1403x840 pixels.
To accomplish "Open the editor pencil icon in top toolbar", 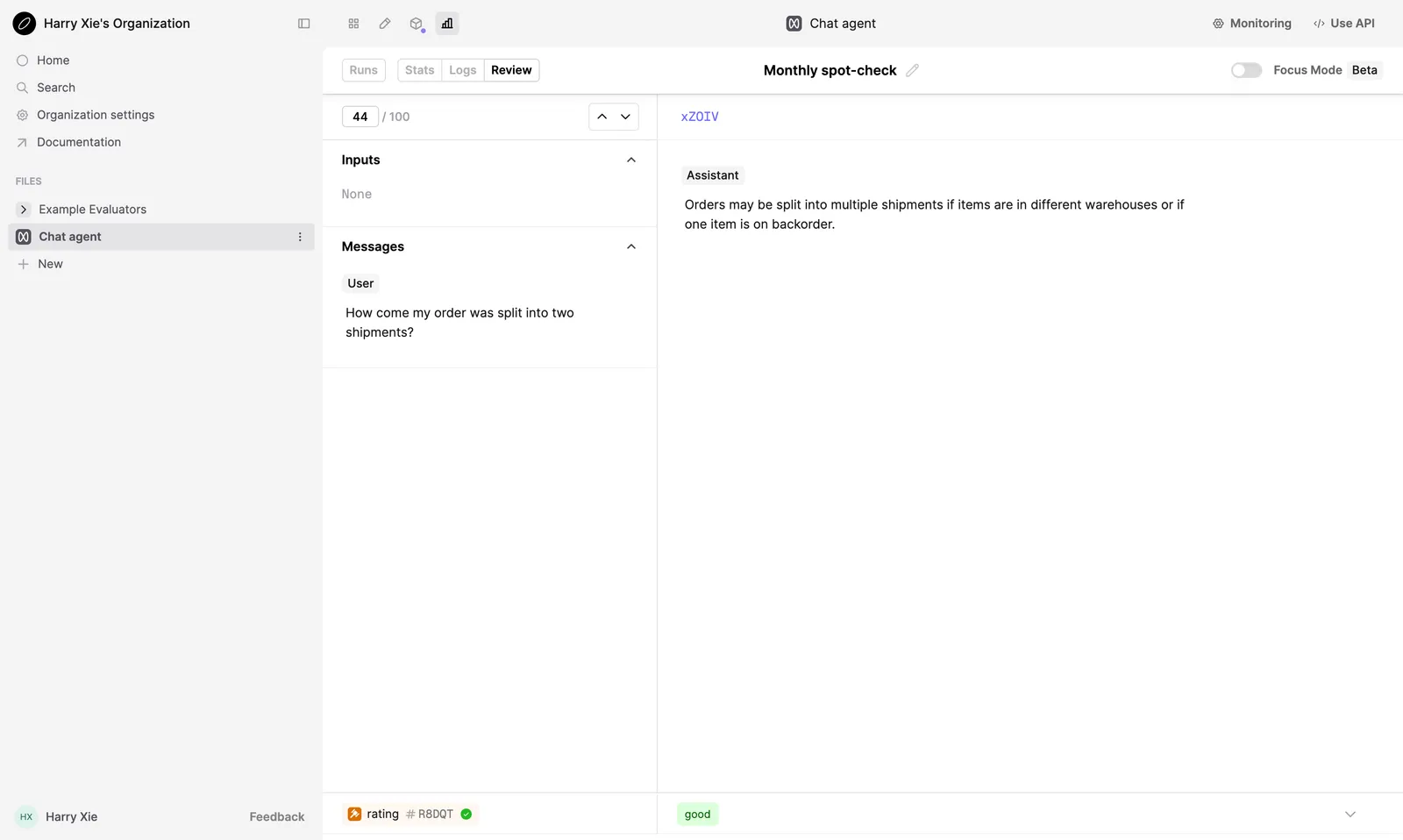I will point(385,24).
